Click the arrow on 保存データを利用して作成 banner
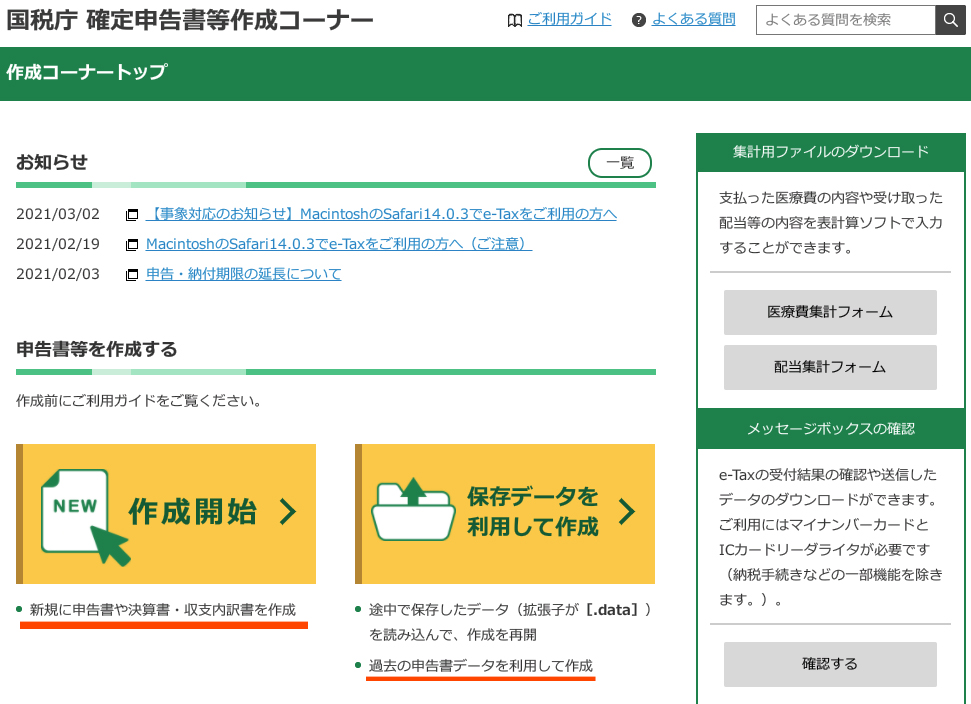 pos(627,512)
